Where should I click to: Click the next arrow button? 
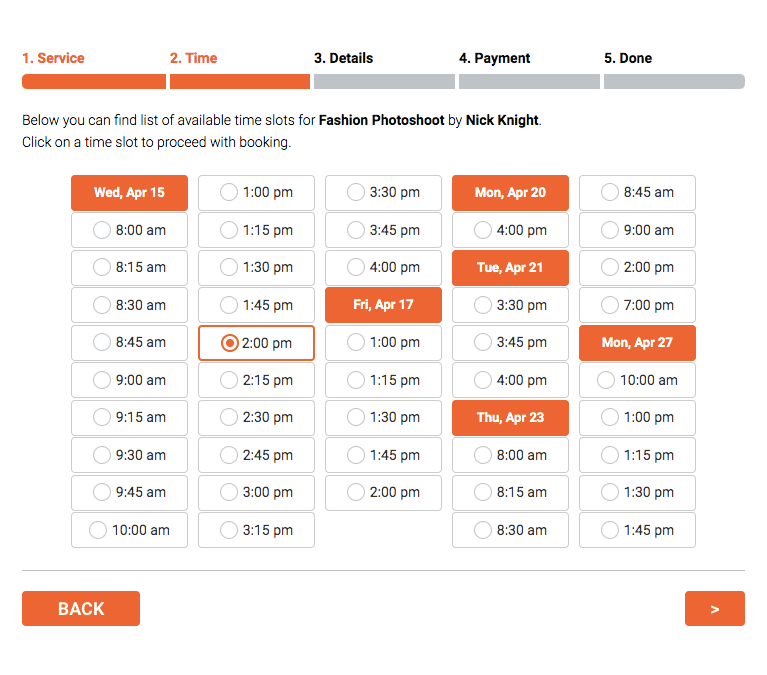pos(714,609)
